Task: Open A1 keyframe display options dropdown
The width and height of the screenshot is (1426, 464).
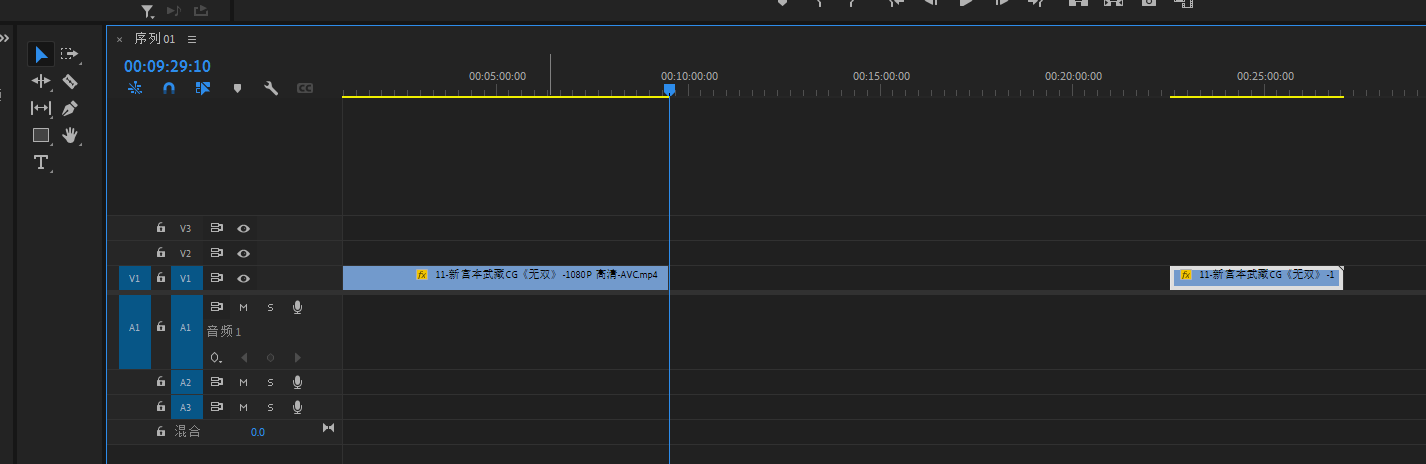Action: click(216, 357)
